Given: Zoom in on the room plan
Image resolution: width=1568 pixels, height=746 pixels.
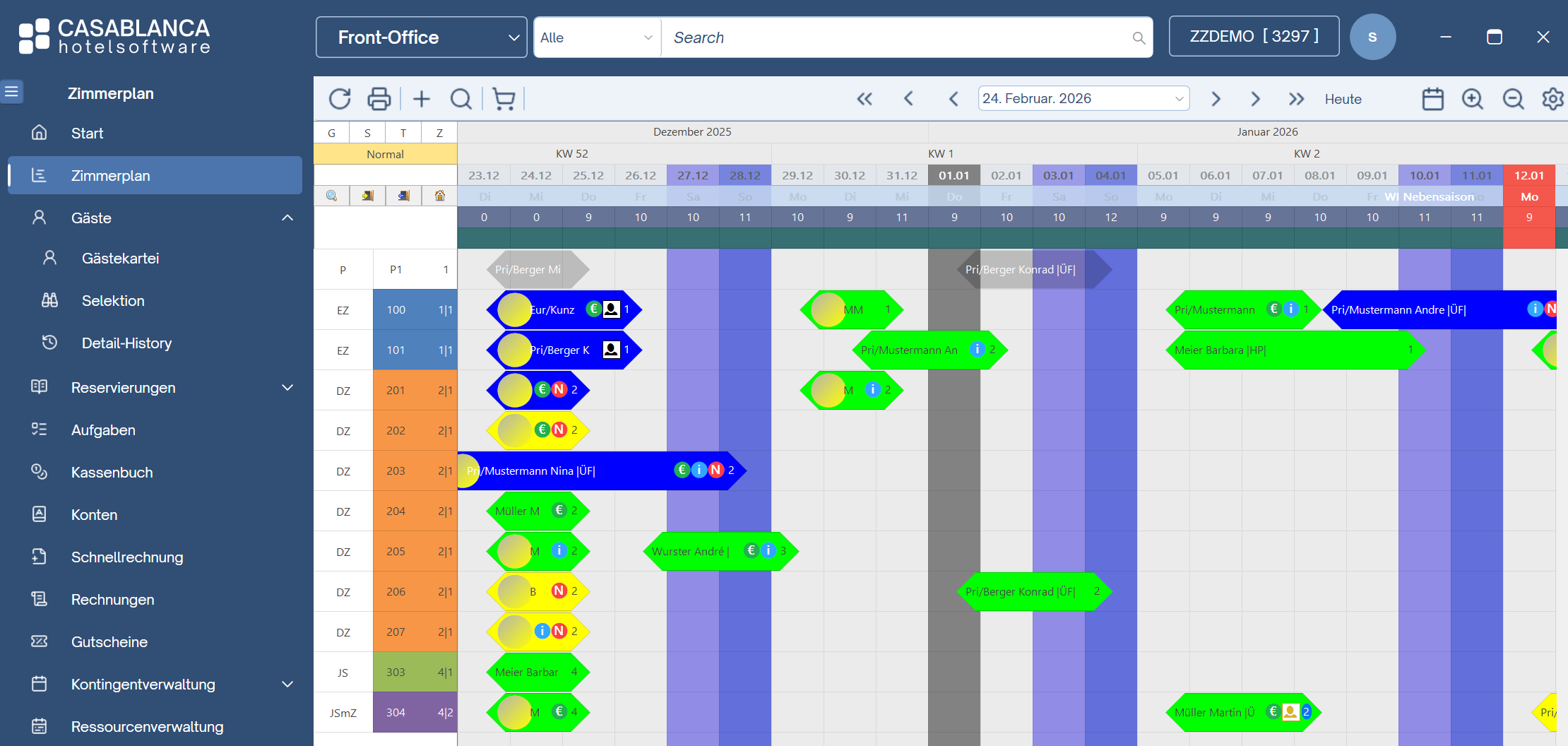Looking at the screenshot, I should click(1473, 99).
